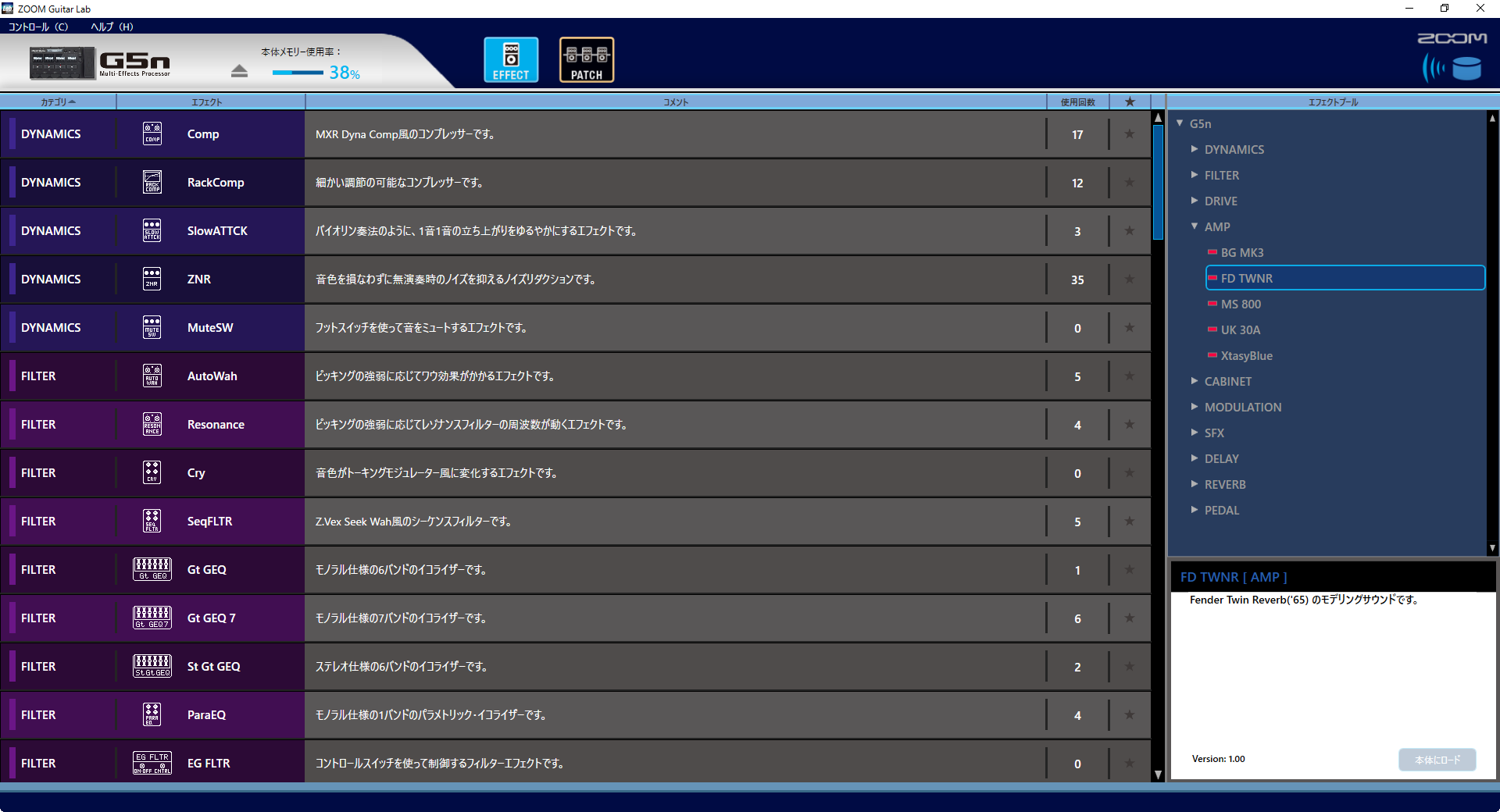This screenshot has height=812, width=1500.
Task: Expand the CABINET tree category
Action: 1195,381
